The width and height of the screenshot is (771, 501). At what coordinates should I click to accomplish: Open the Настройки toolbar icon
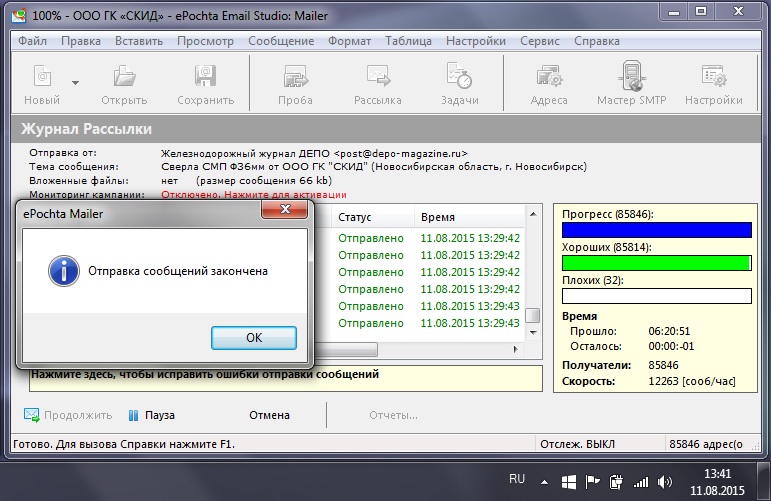click(713, 76)
